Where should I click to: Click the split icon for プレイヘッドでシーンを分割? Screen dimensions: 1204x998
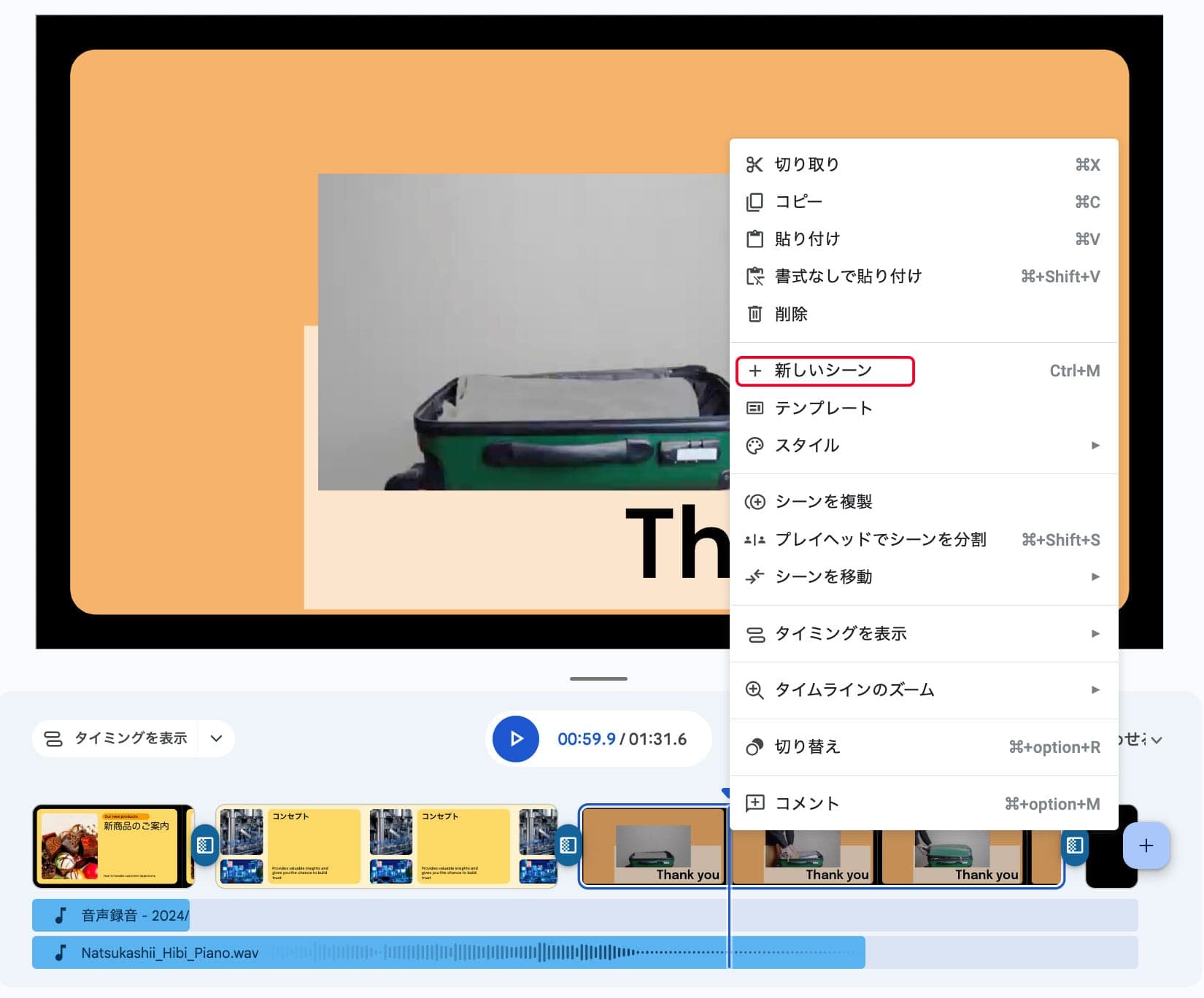(x=755, y=540)
